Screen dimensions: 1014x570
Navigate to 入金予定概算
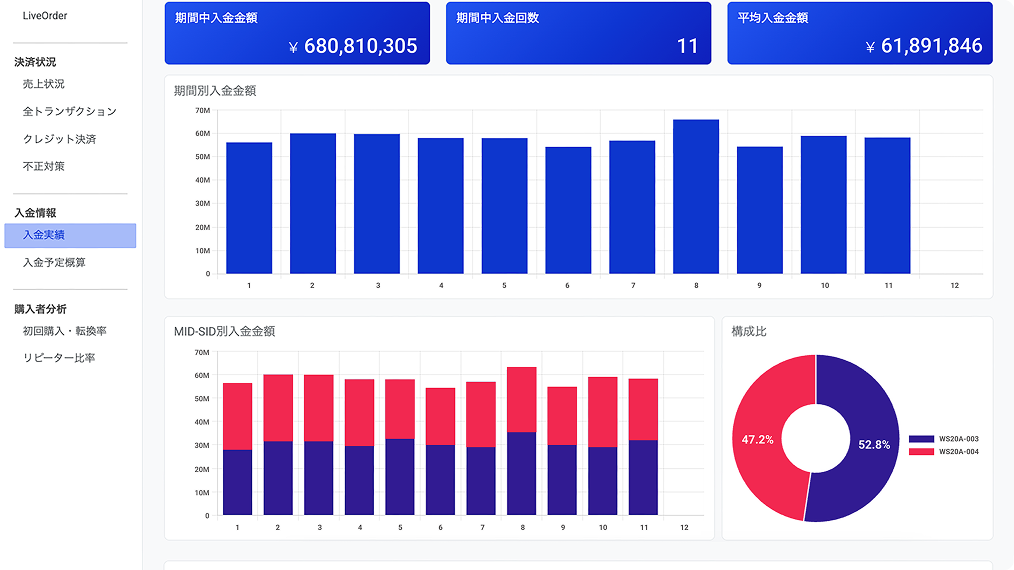coord(54,263)
